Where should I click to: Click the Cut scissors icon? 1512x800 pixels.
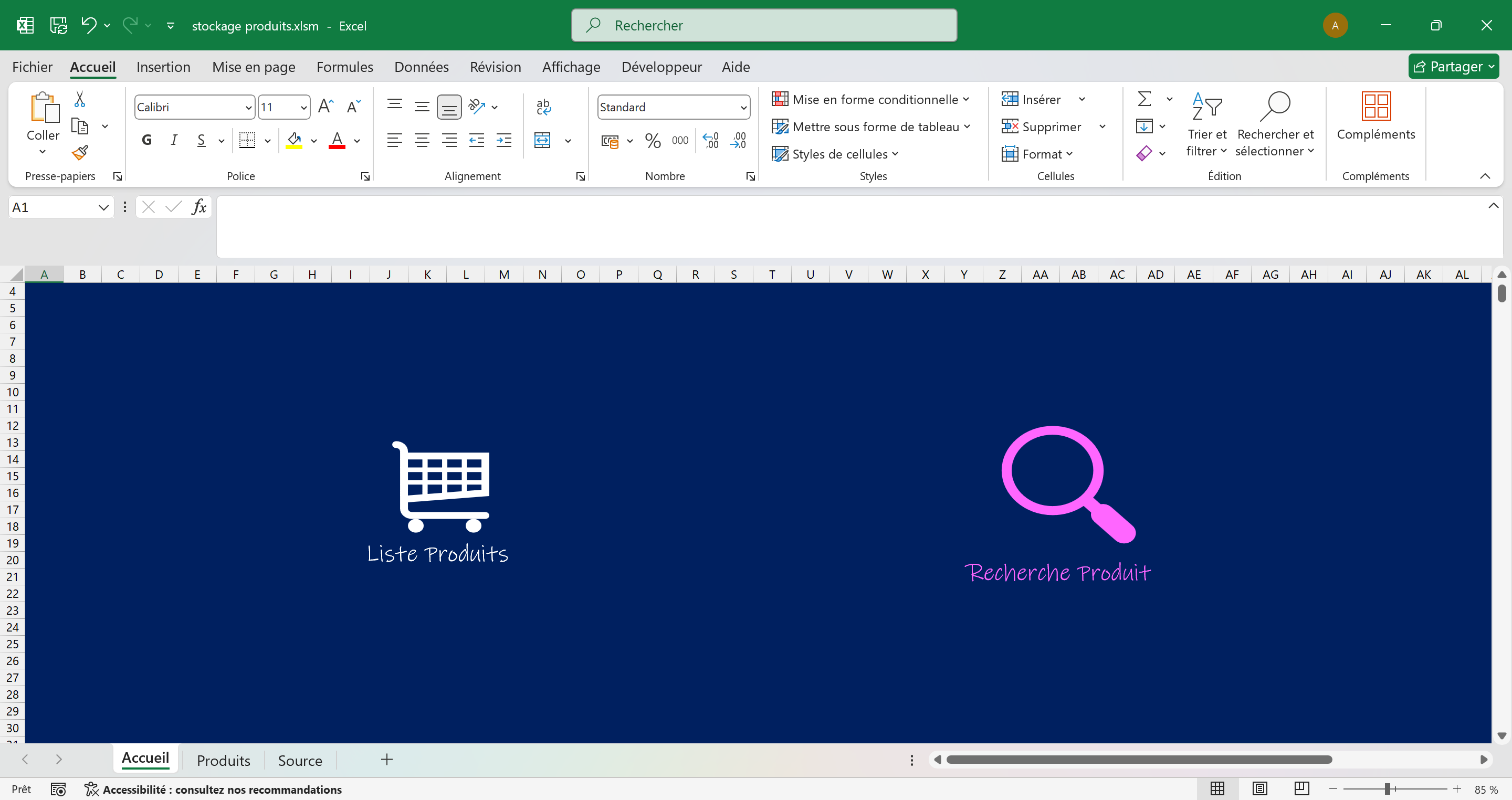tap(80, 99)
